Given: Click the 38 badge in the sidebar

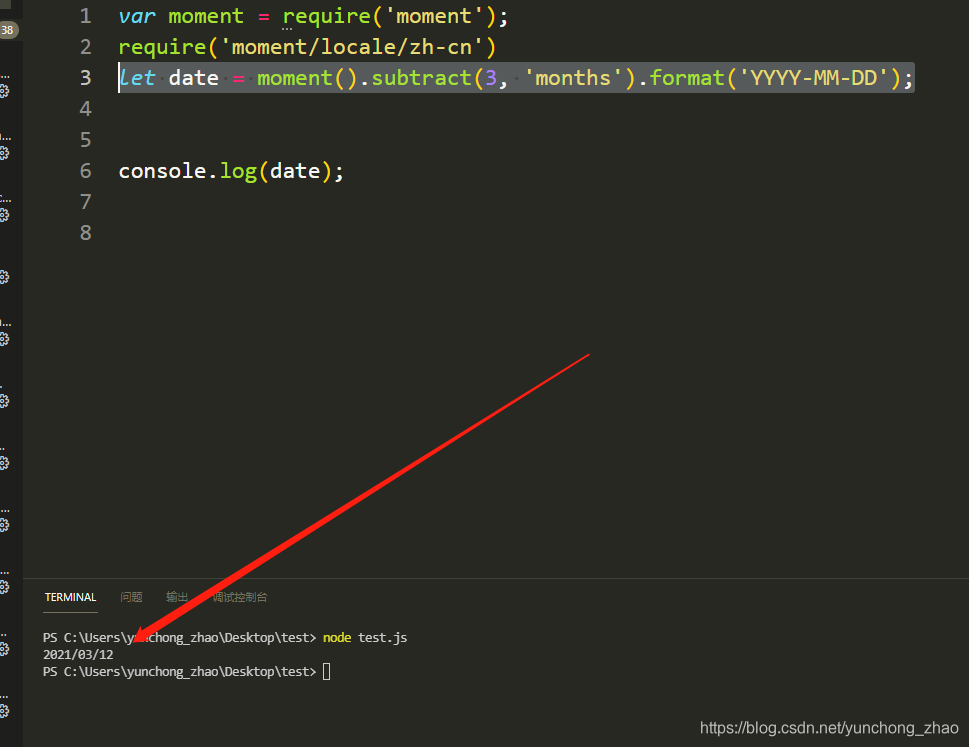Looking at the screenshot, I should point(8,30).
